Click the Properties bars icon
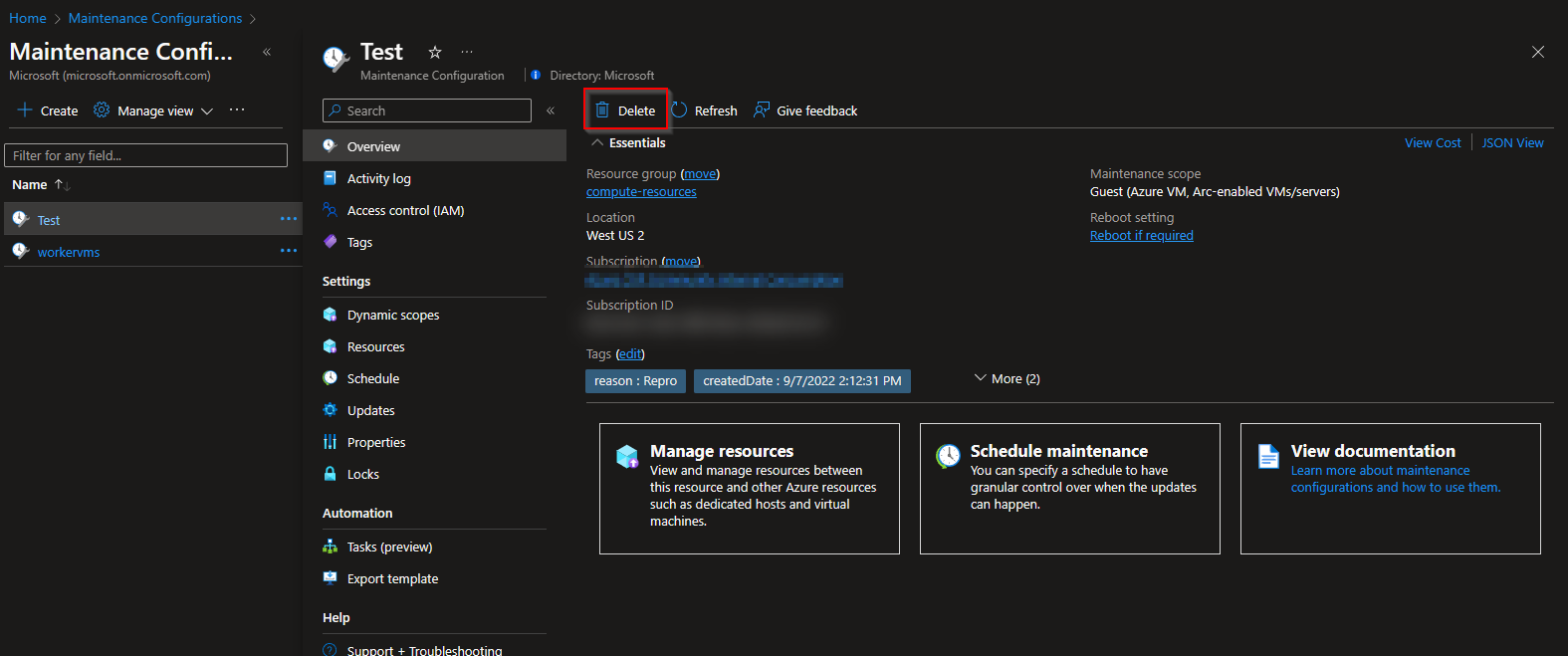Screen dimensions: 1568x656 click(331, 442)
